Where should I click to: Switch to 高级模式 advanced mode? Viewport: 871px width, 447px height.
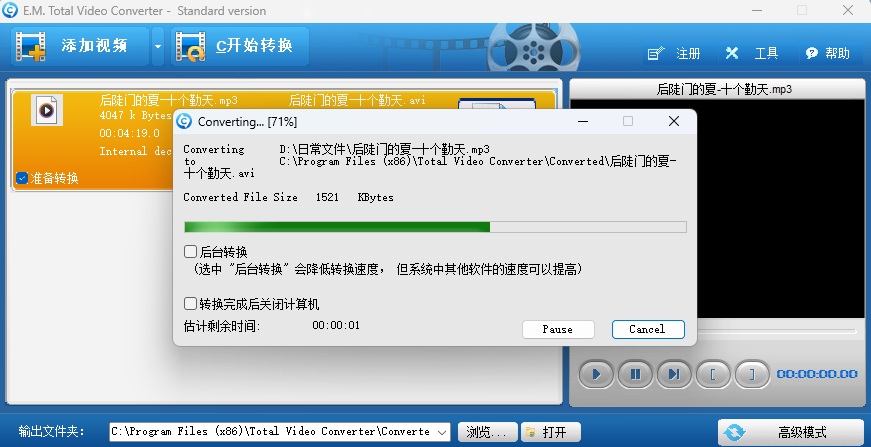coord(790,432)
